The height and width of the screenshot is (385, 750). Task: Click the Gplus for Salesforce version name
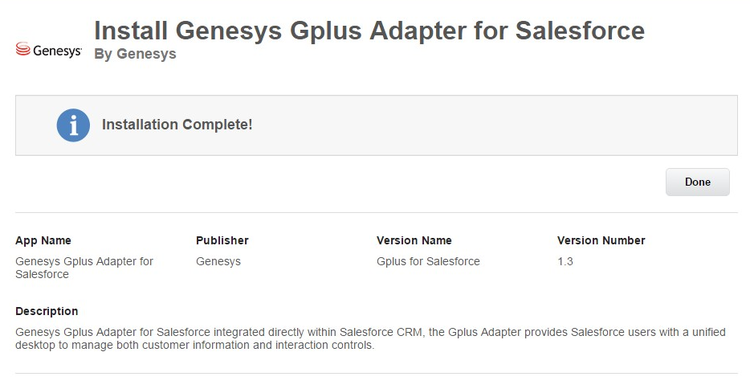[x=428, y=262]
